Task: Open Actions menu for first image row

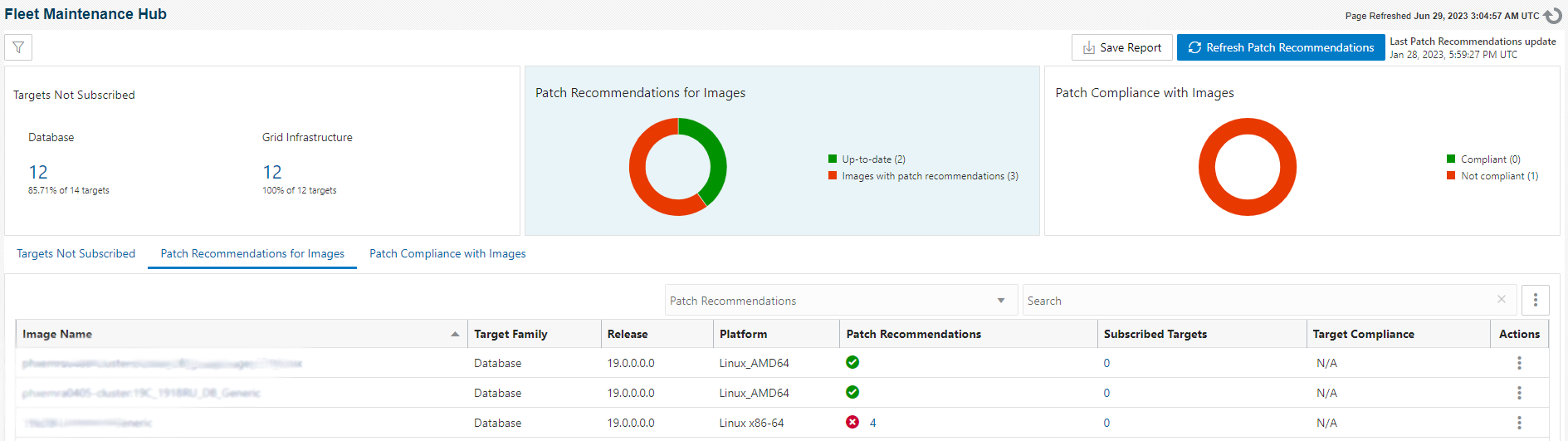Action: [x=1519, y=363]
